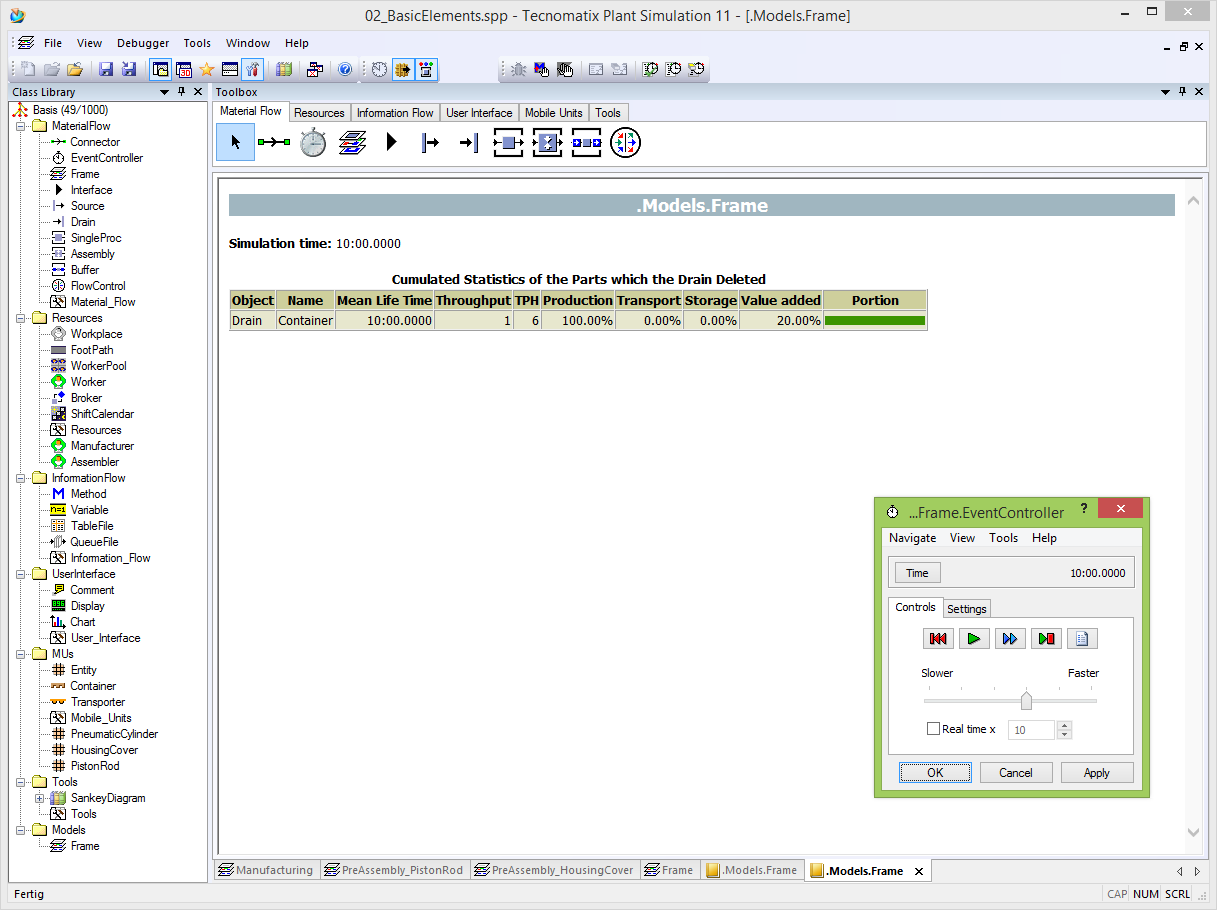The width and height of the screenshot is (1217, 910).
Task: Expand the SankeyDiagram tree node
Action: tap(39, 798)
